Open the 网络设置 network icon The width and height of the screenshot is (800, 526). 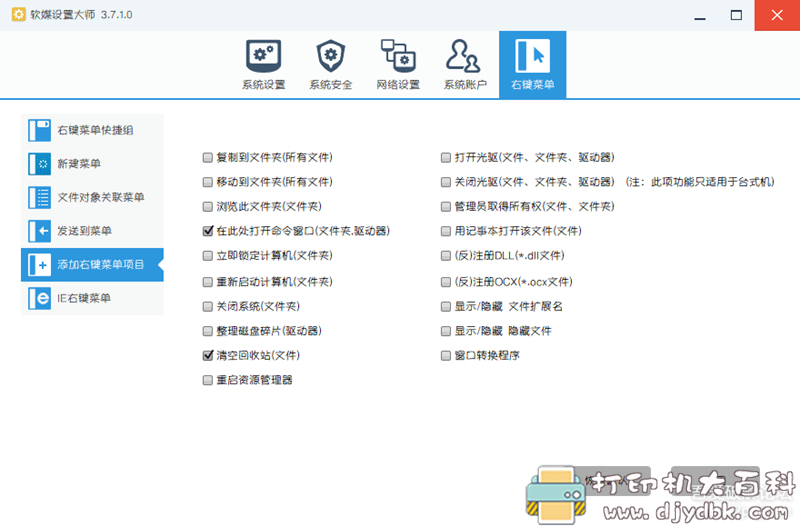pos(398,56)
